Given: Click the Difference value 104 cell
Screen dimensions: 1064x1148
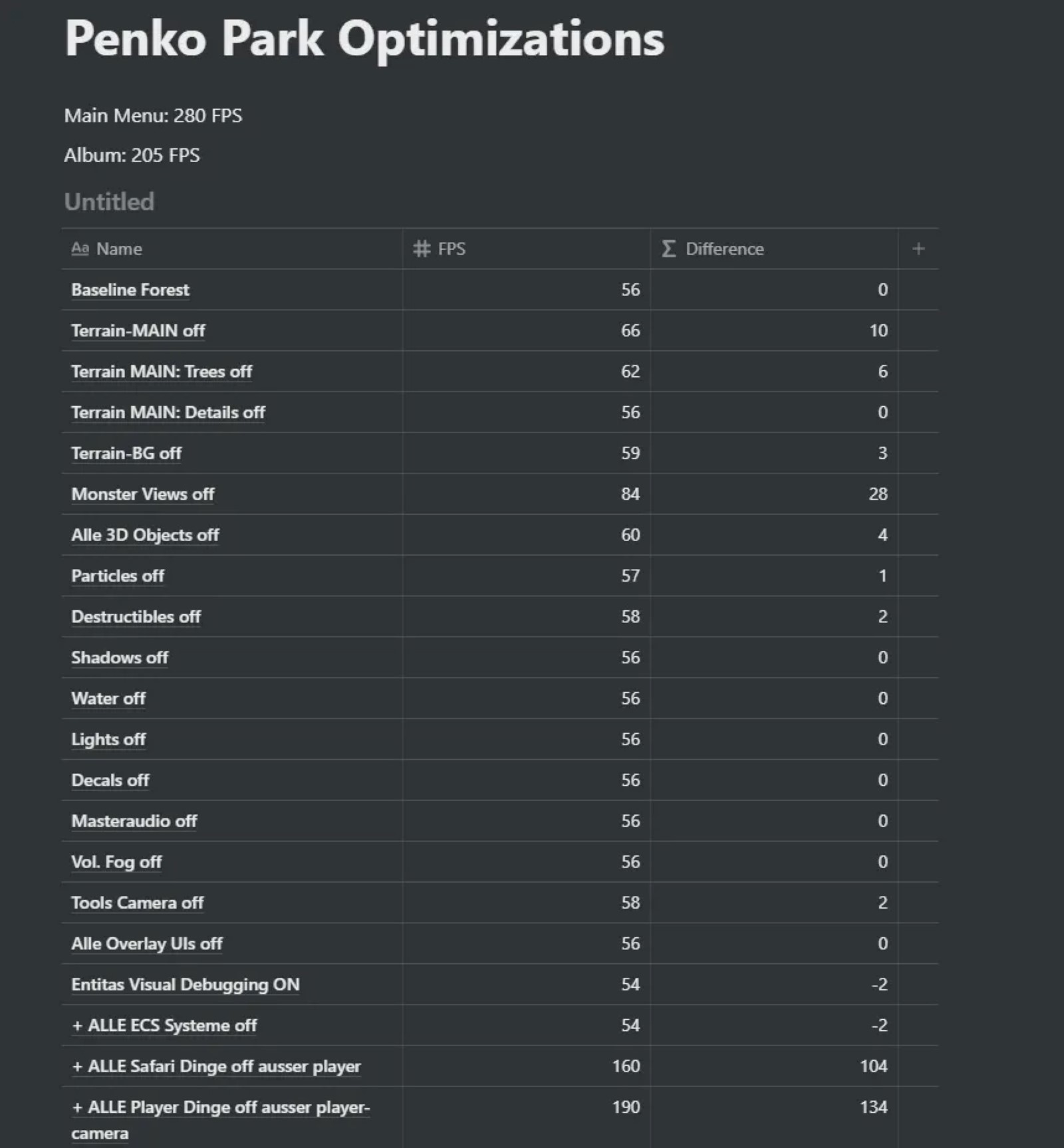Looking at the screenshot, I should (774, 1066).
